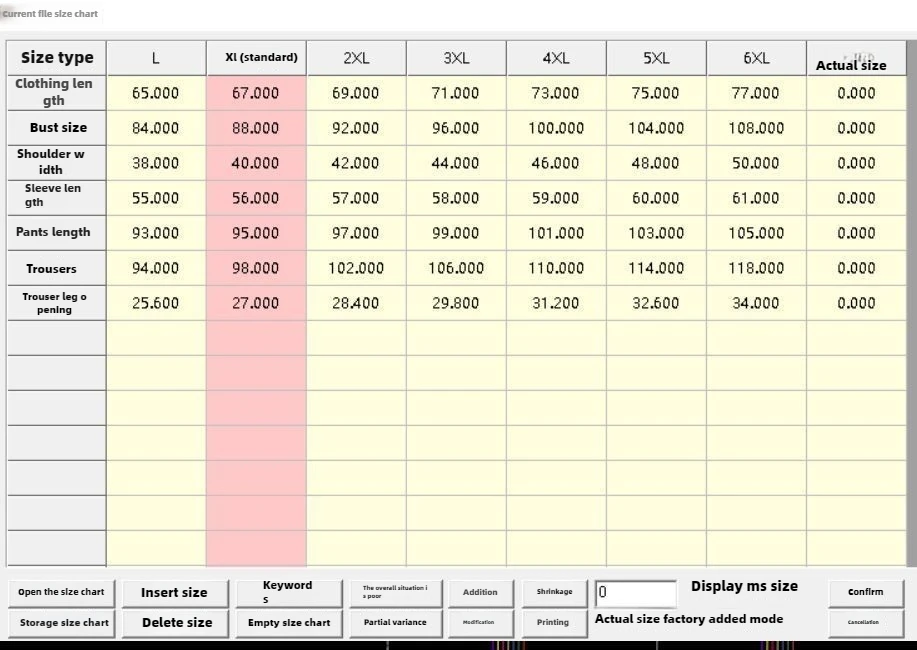
Task: Select Clothing length cell for 2XL
Action: [356, 93]
